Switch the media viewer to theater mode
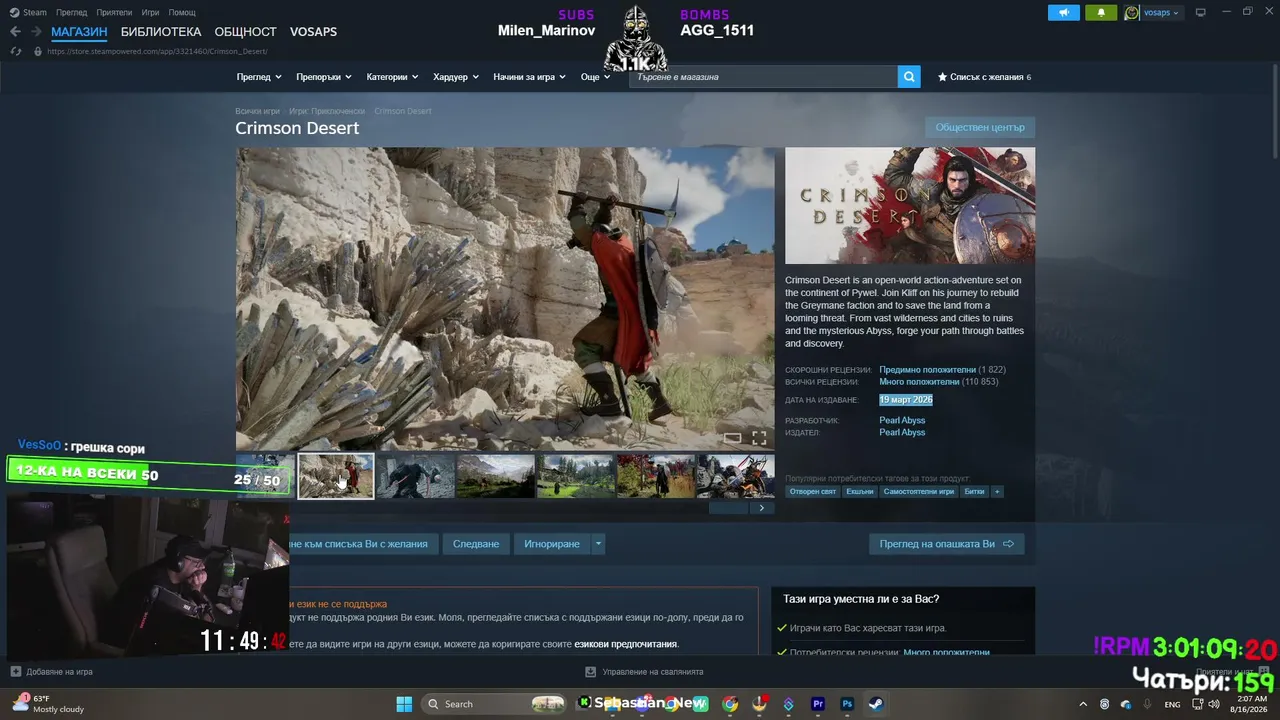The width and height of the screenshot is (1280, 720). 732,438
